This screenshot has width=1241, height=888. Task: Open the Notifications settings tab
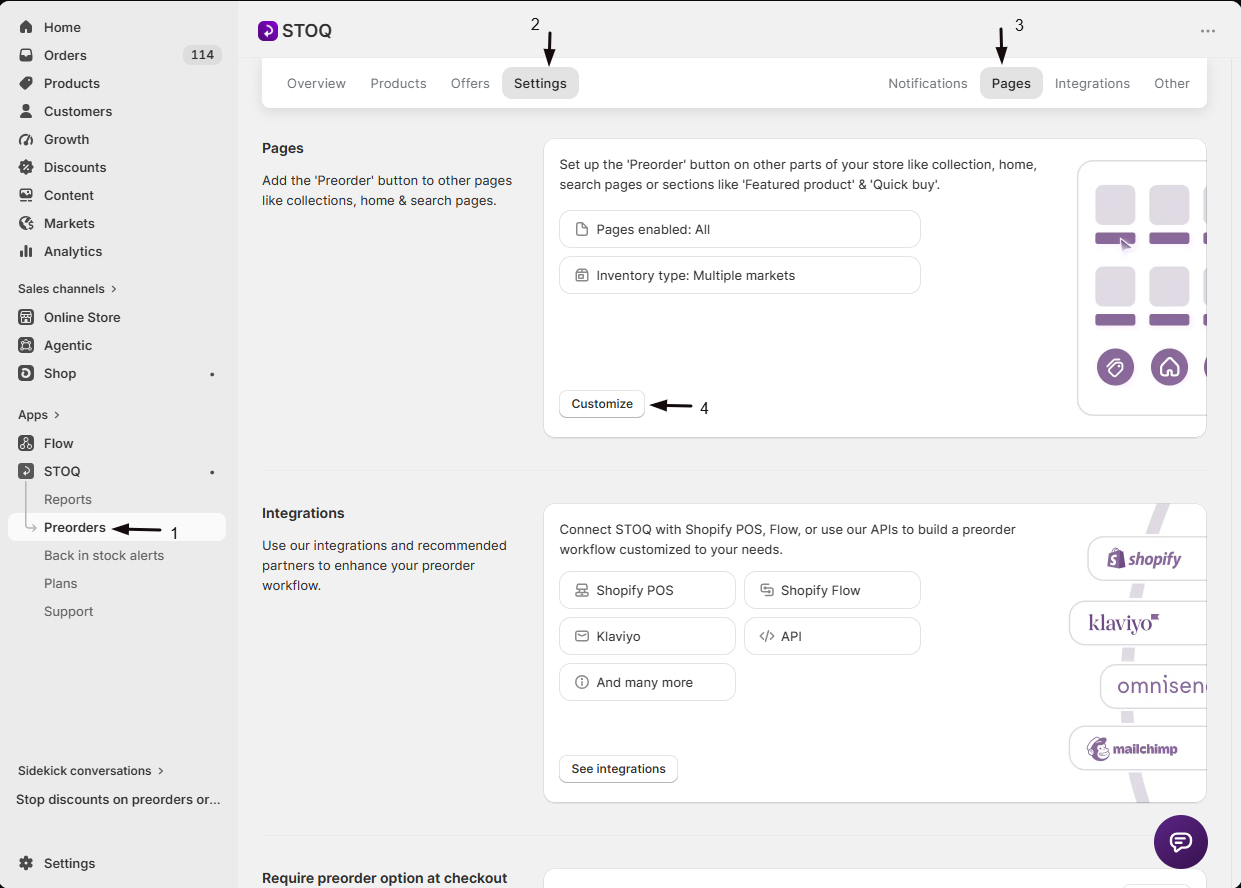(x=928, y=83)
